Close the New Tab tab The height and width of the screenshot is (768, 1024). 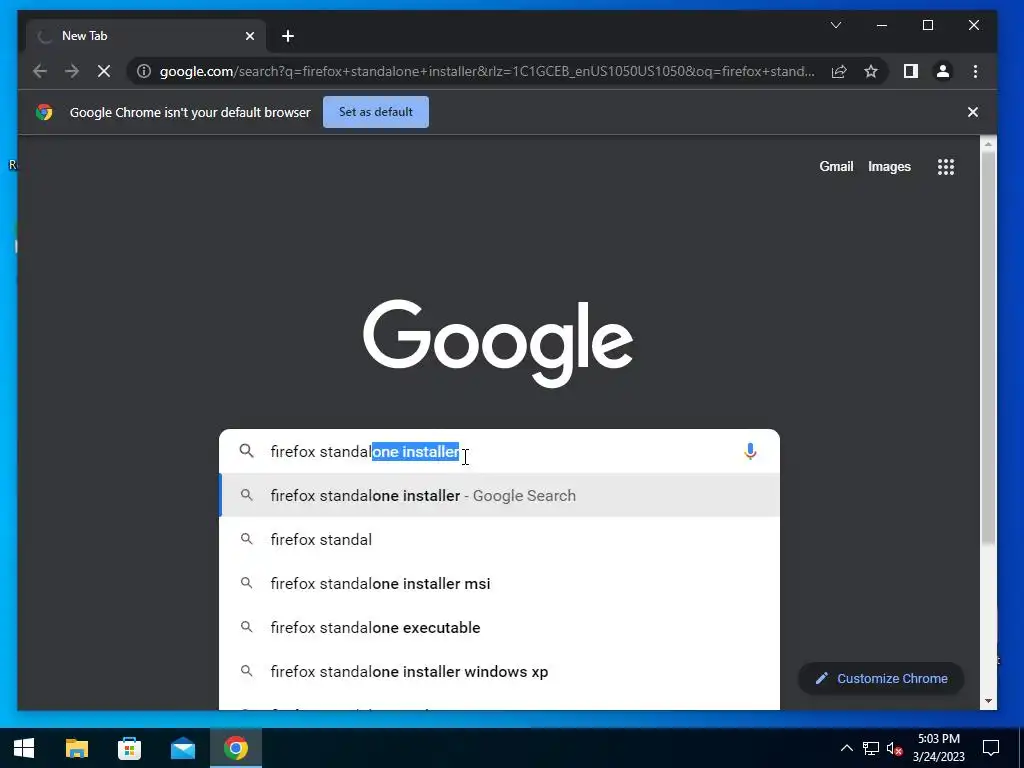(249, 36)
